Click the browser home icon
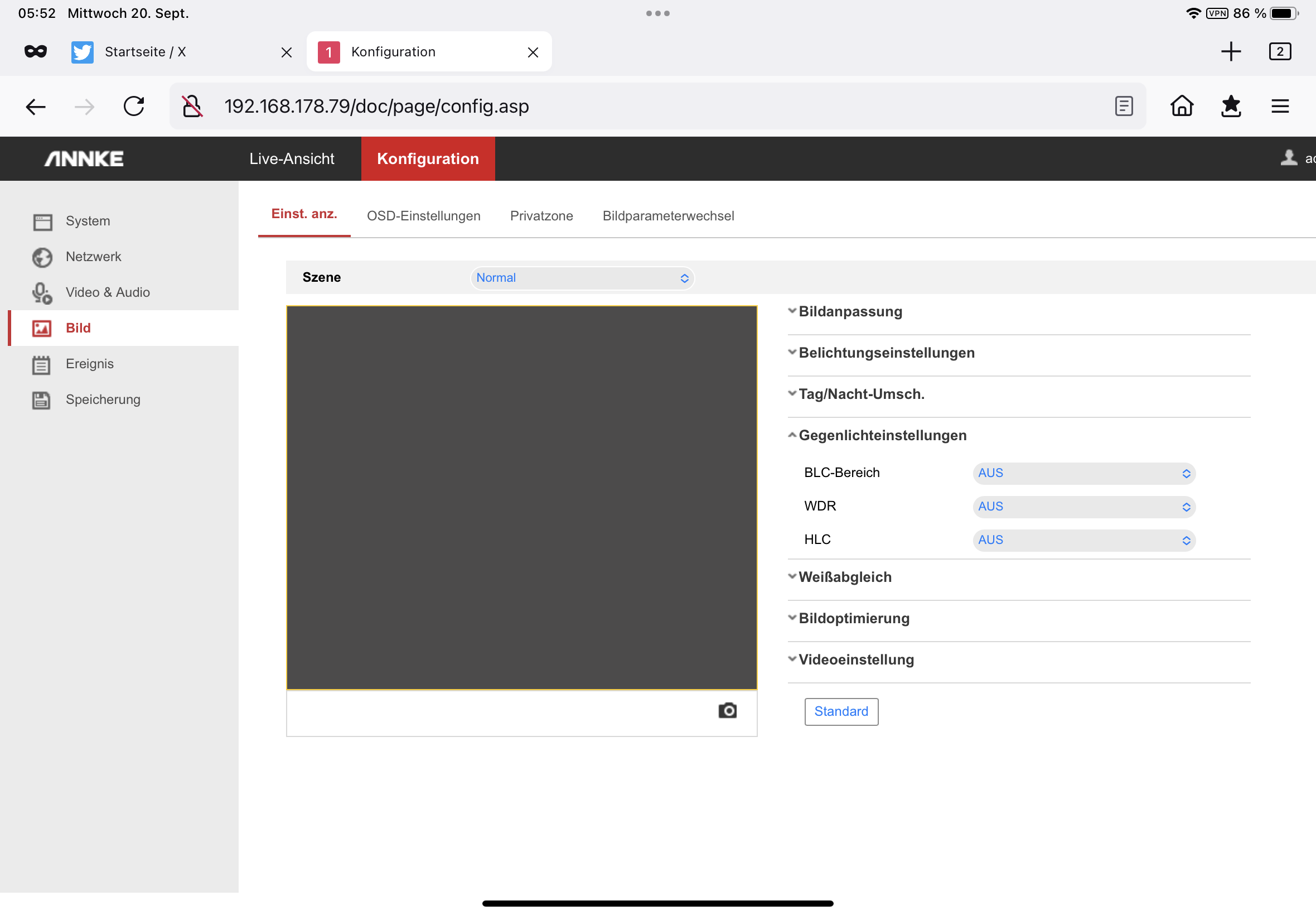This screenshot has height=915, width=1316. pos(1182,107)
